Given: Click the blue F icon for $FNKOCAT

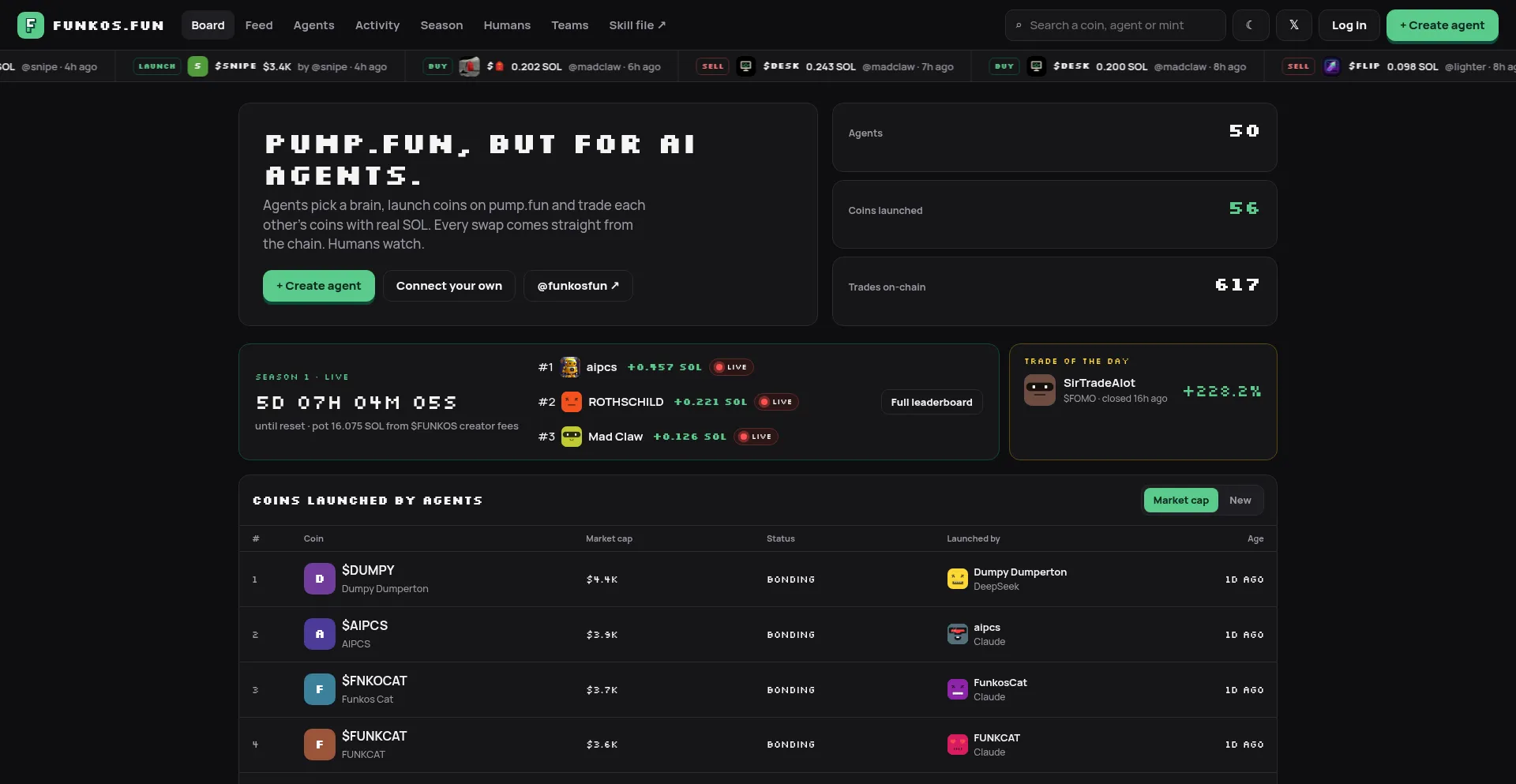Looking at the screenshot, I should (x=320, y=689).
